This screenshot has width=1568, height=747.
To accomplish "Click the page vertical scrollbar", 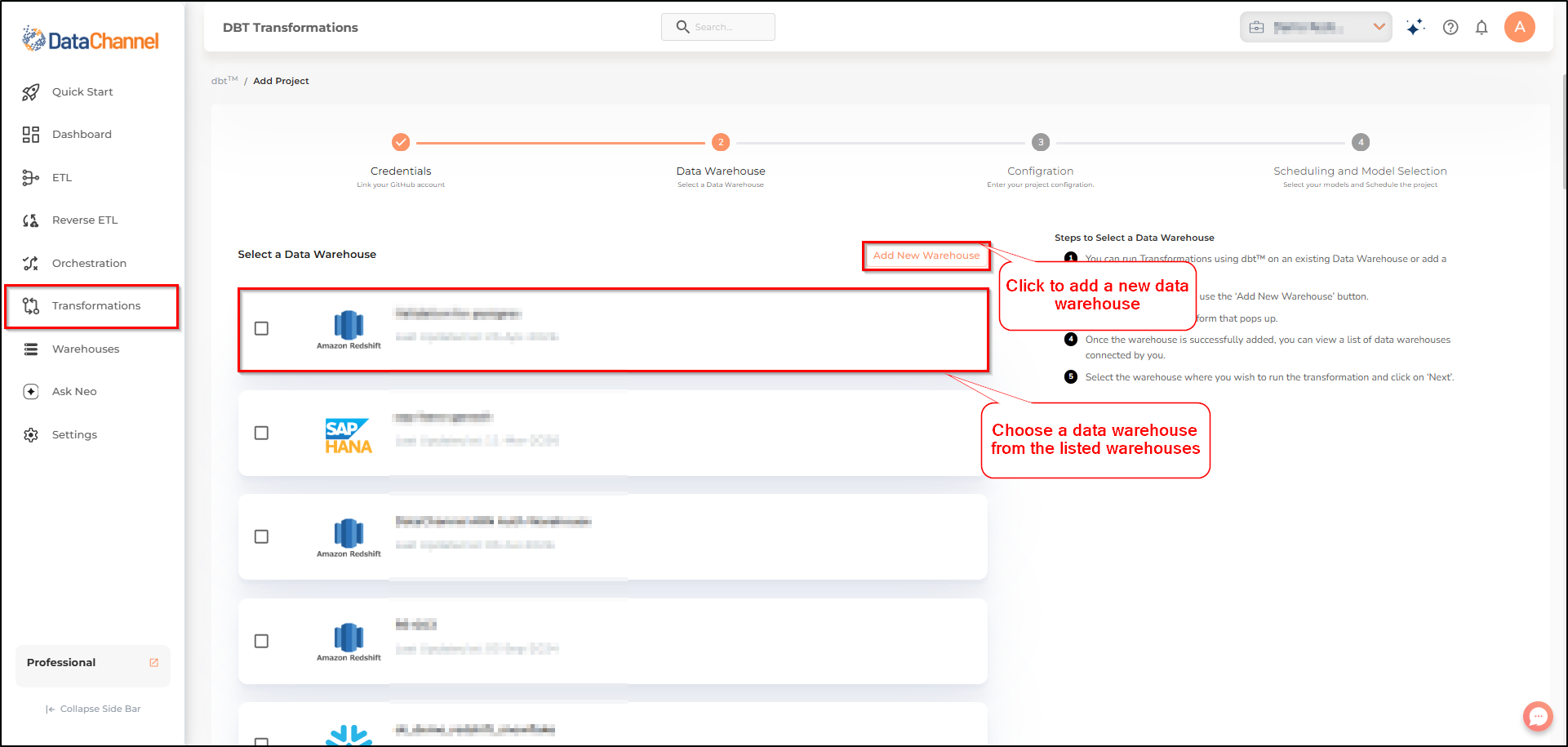I will point(1564,131).
